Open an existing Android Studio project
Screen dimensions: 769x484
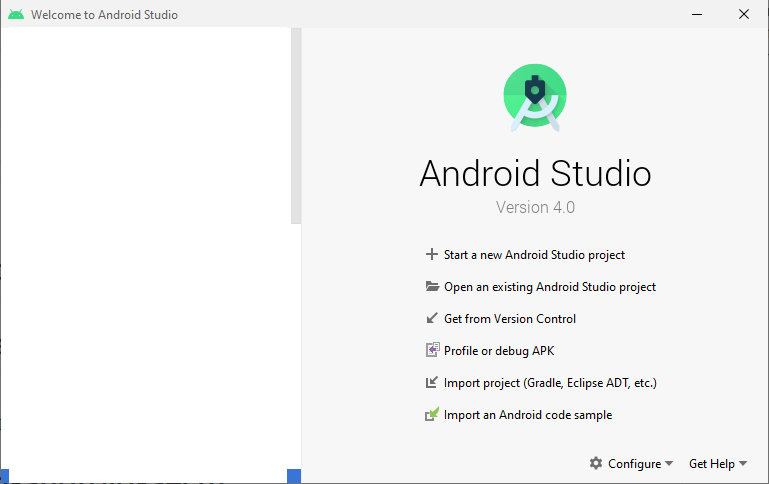(x=550, y=287)
